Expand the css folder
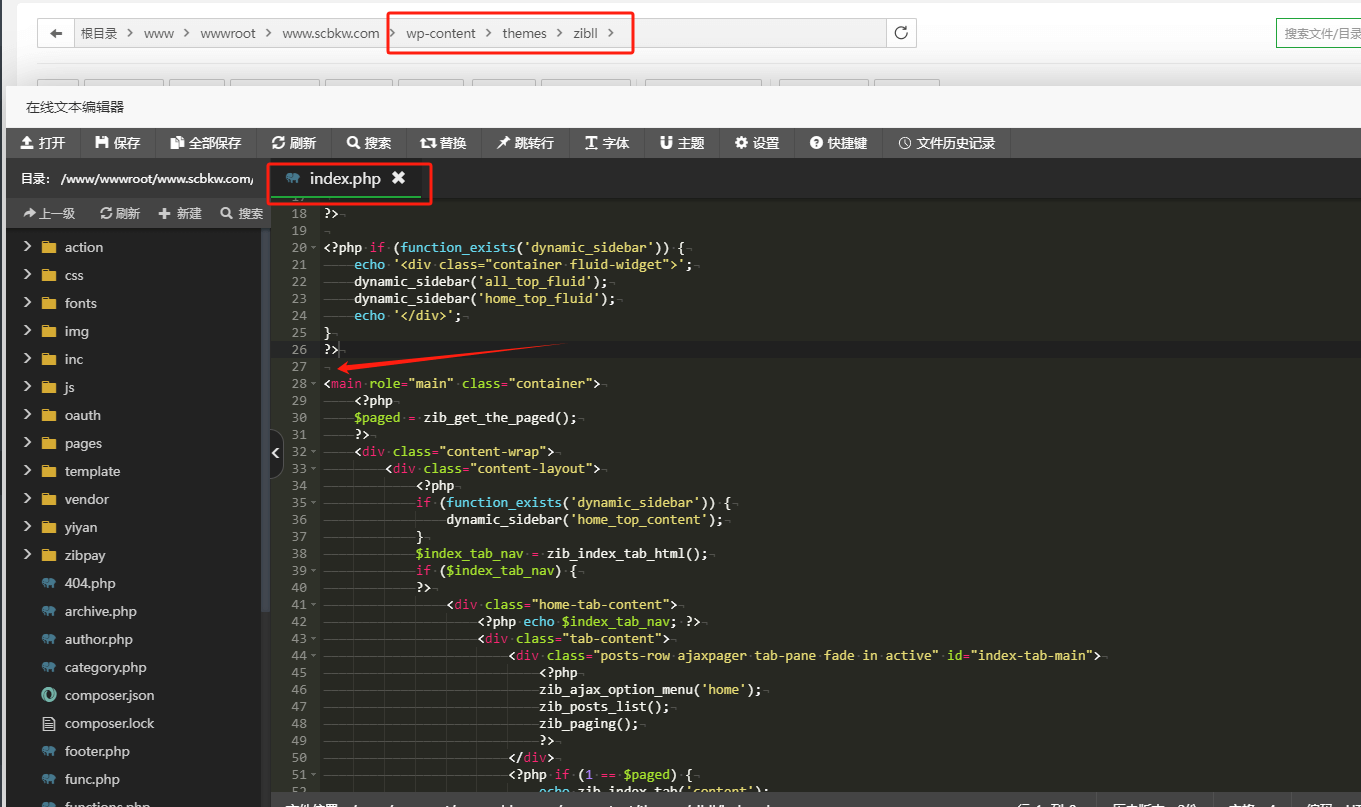This screenshot has height=807, width=1361. tap(27, 275)
